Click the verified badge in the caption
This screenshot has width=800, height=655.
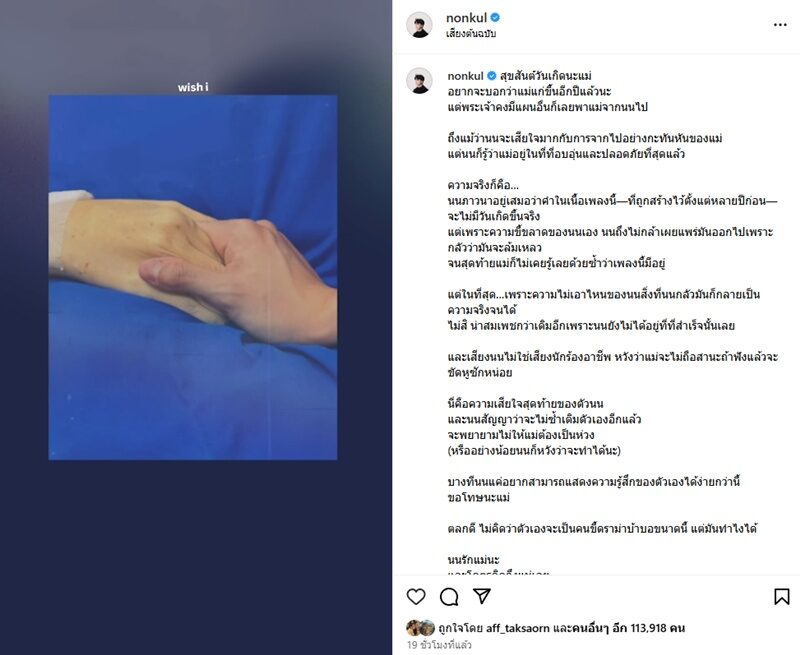[x=491, y=76]
